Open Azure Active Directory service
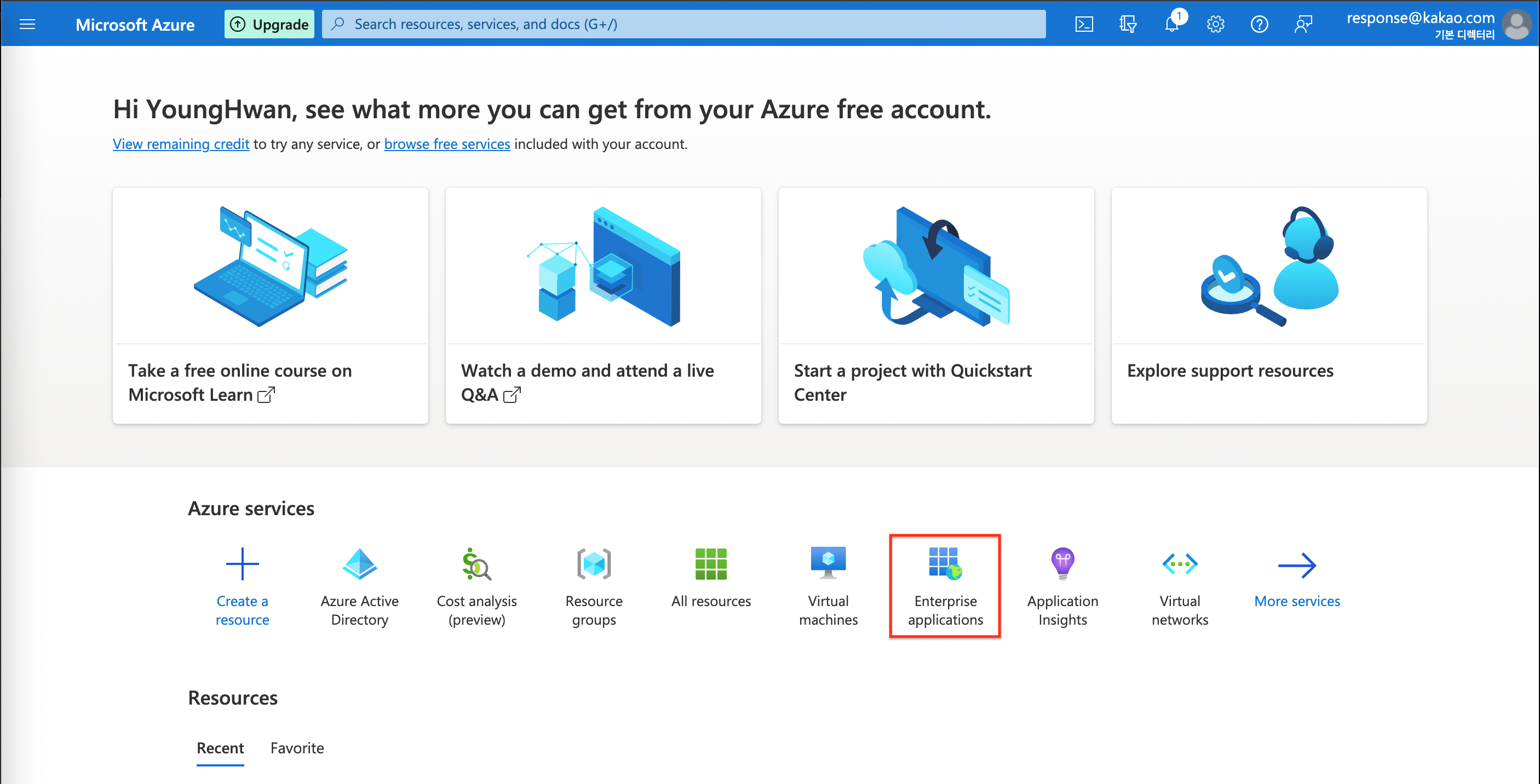Screen dimensions: 1540x784 click(359, 585)
